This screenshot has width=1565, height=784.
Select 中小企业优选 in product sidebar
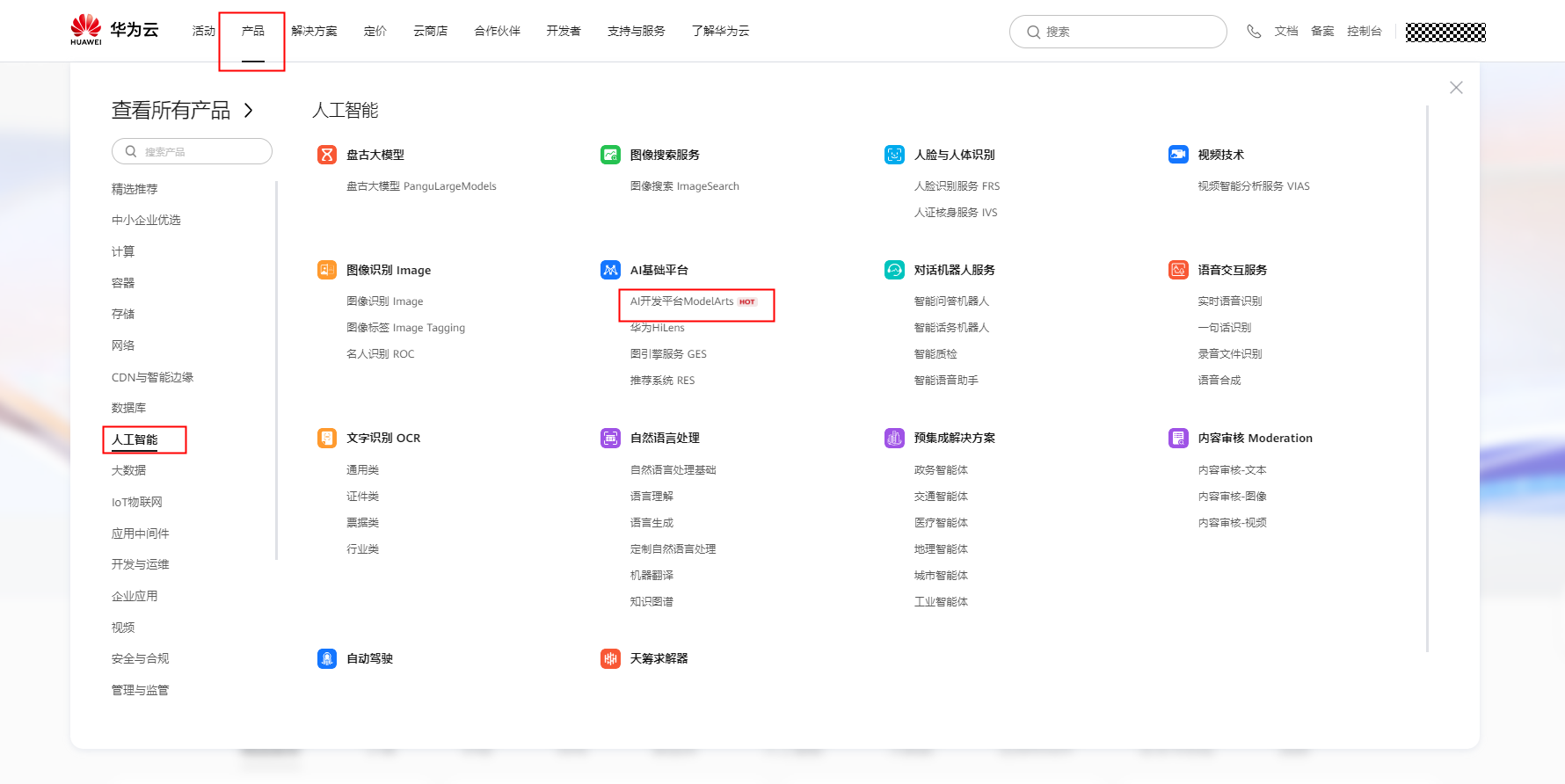point(146,220)
